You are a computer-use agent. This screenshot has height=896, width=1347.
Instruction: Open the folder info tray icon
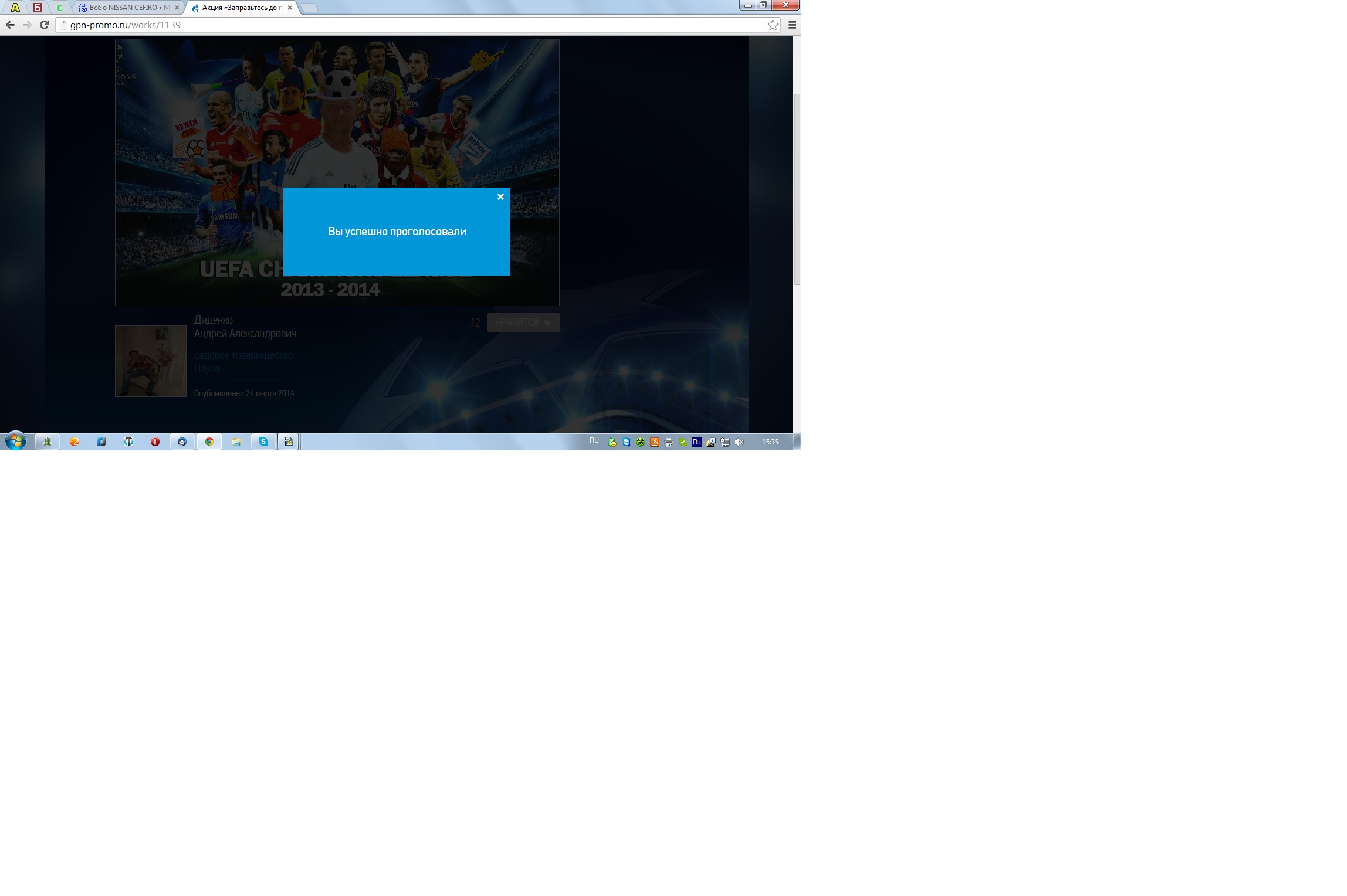[x=711, y=442]
